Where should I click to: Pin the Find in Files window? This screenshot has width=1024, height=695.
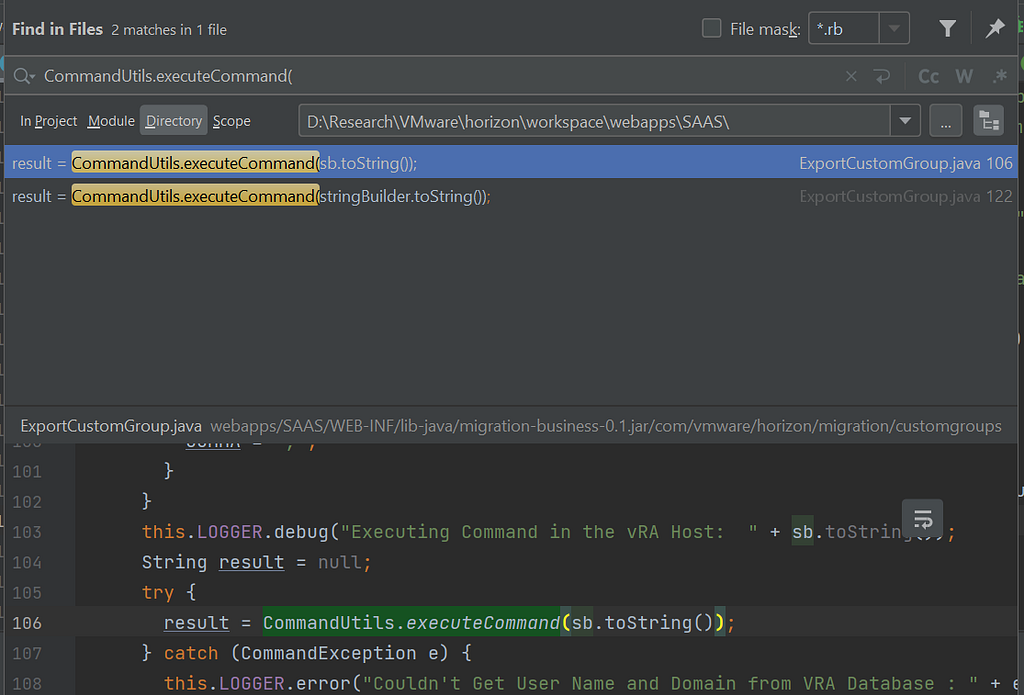coord(995,29)
